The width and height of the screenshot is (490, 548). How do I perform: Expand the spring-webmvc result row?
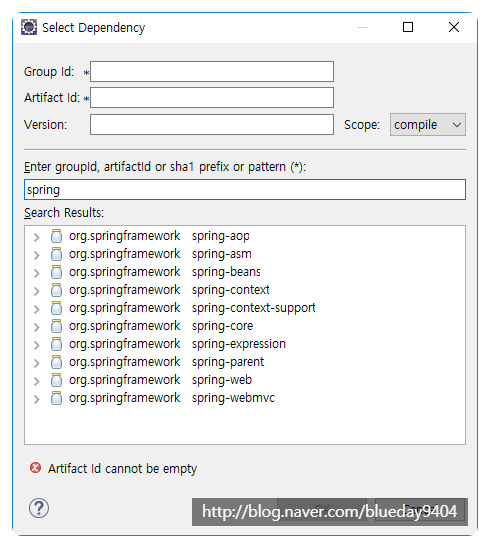pyautogui.click(x=36, y=399)
